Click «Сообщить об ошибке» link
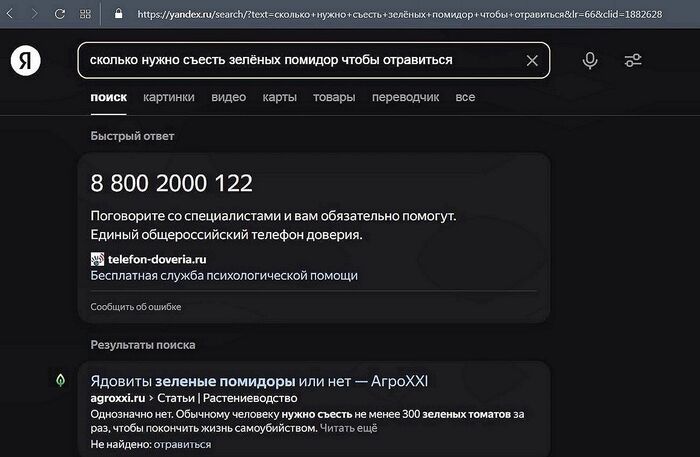 136,307
